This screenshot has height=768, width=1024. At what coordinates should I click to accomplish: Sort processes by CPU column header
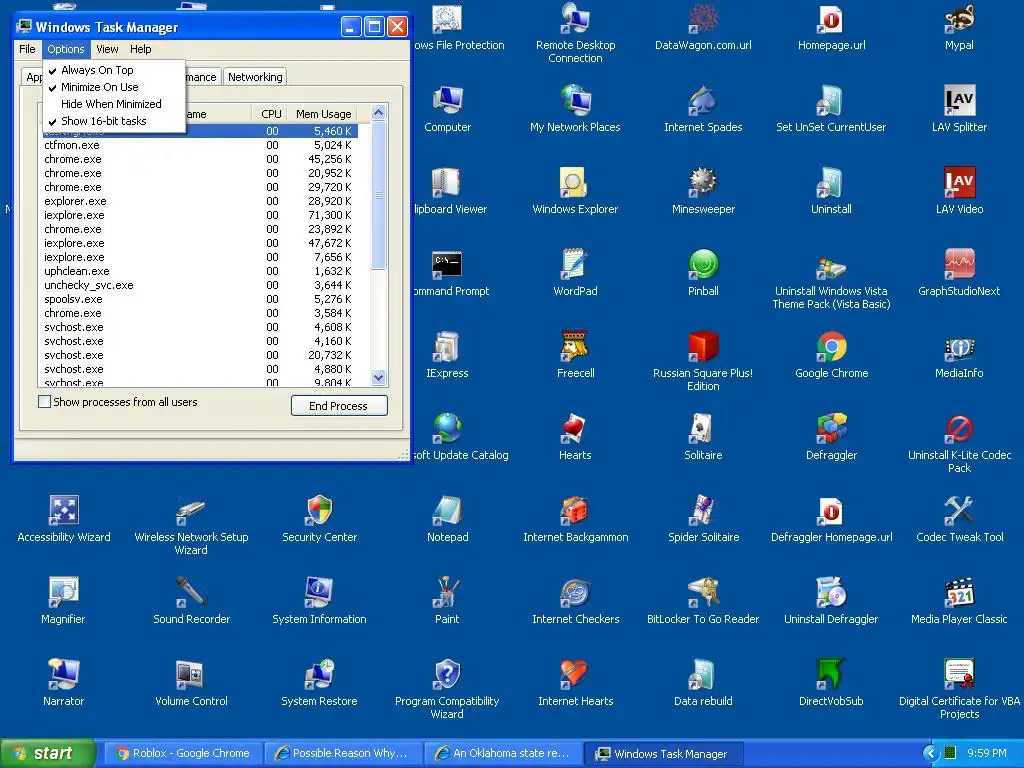point(270,114)
